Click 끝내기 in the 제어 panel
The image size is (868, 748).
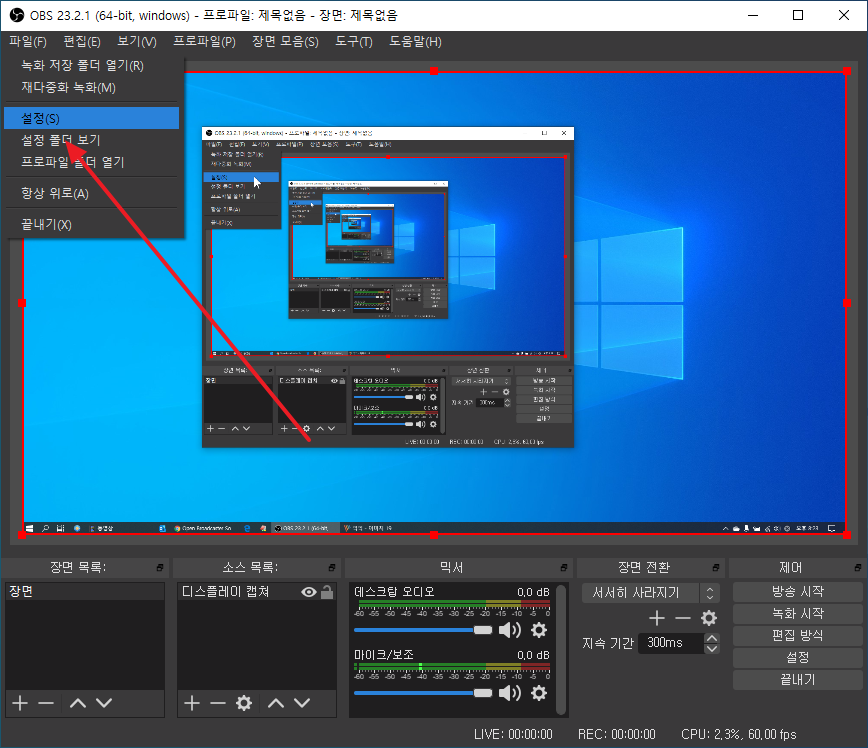point(797,680)
